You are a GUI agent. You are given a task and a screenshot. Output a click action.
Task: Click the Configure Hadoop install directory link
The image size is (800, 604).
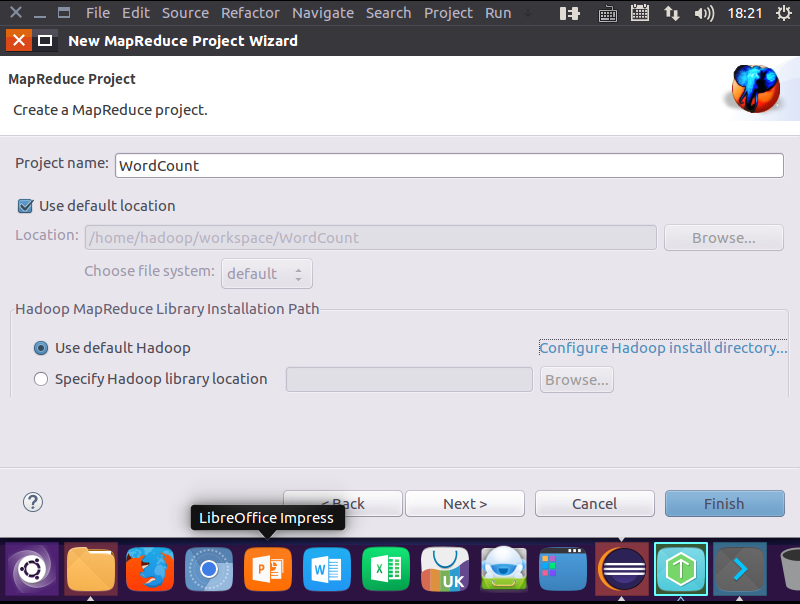coord(663,347)
